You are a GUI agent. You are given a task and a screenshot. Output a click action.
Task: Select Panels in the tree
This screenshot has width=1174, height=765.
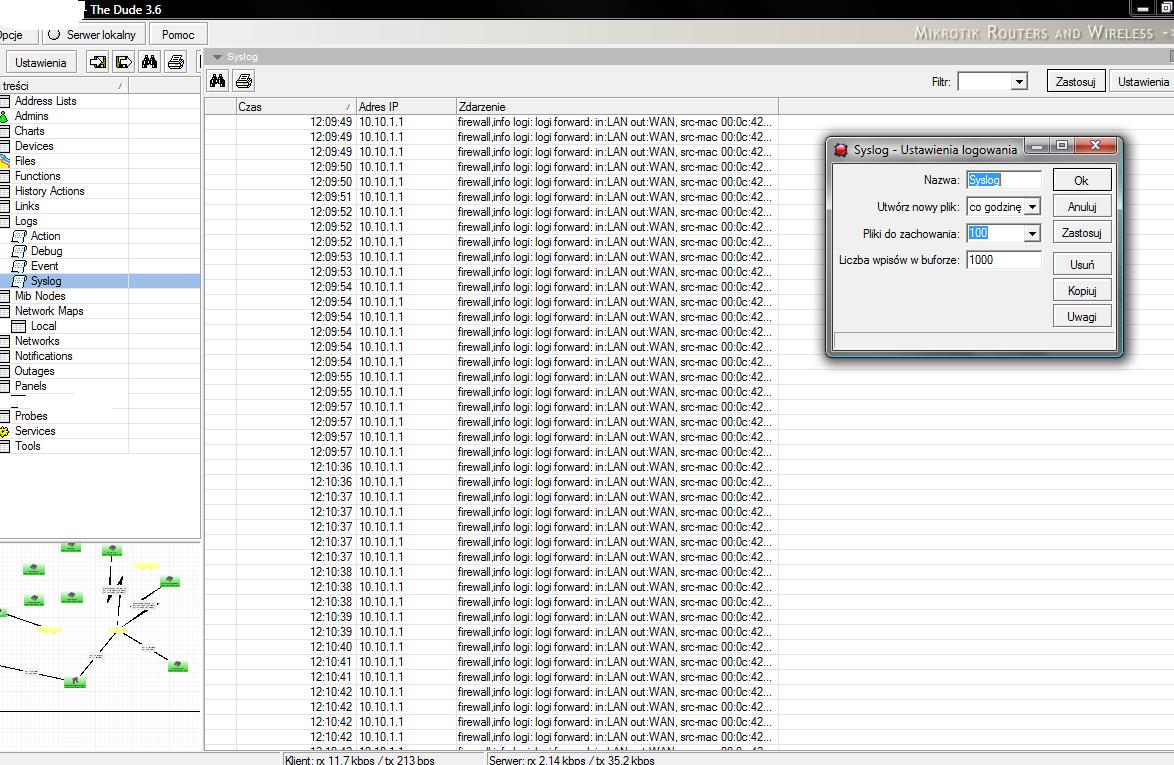[30, 385]
